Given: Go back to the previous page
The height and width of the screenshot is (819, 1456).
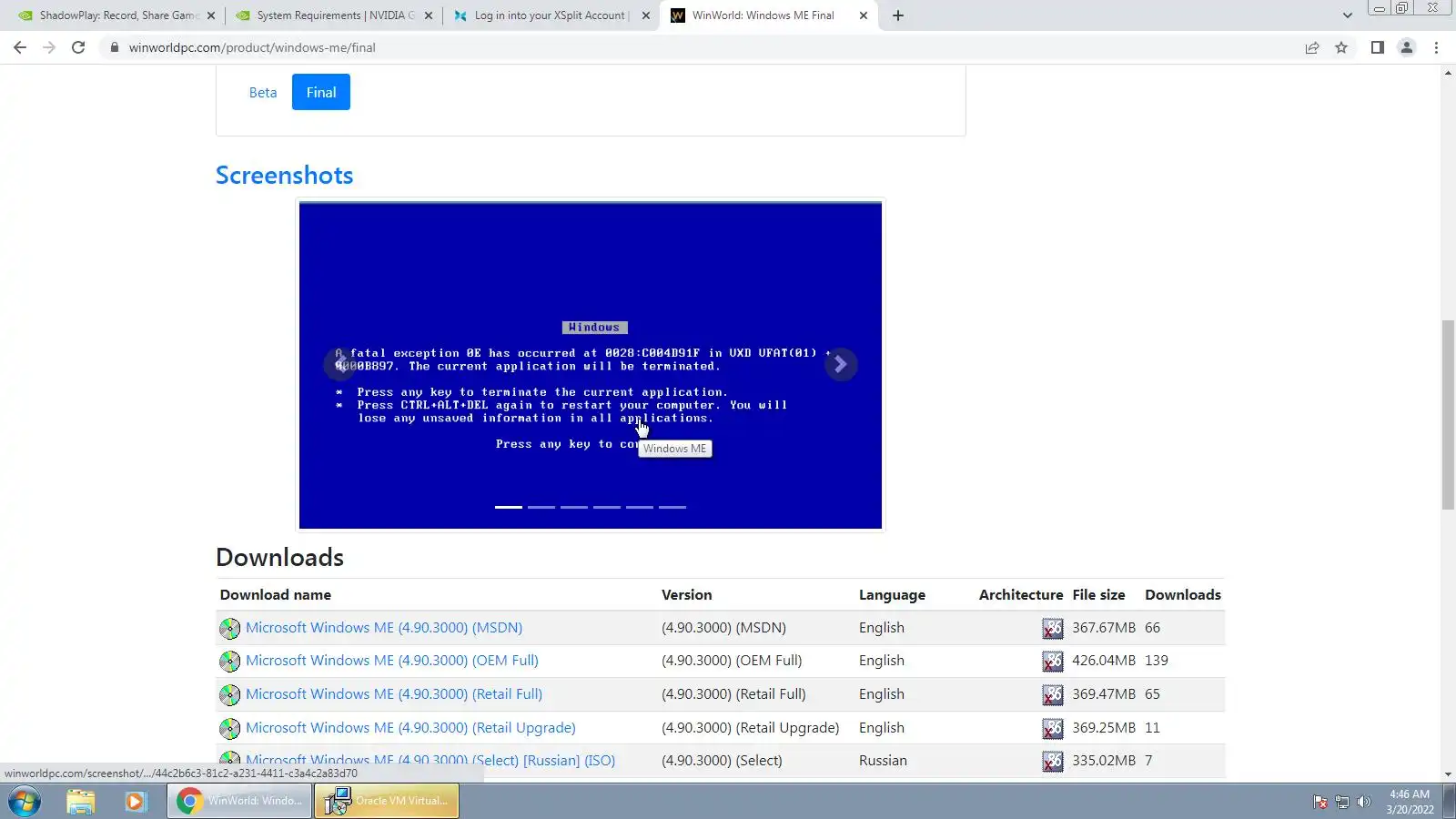Looking at the screenshot, I should (20, 47).
